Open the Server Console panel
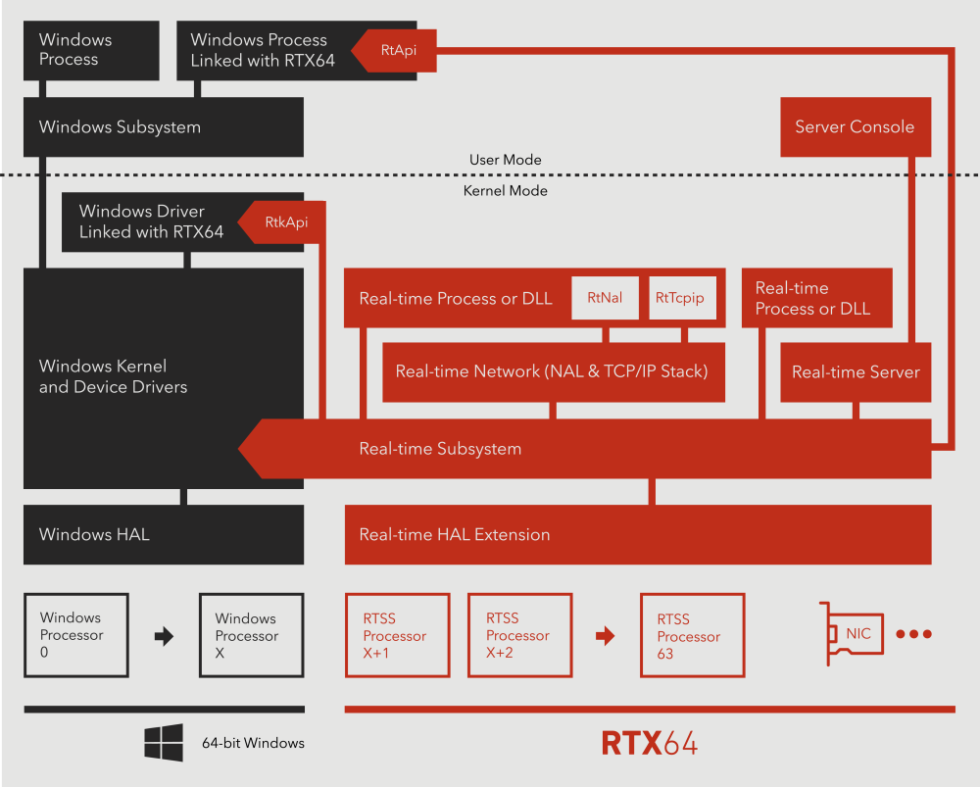Image resolution: width=980 pixels, height=787 pixels. tap(855, 127)
